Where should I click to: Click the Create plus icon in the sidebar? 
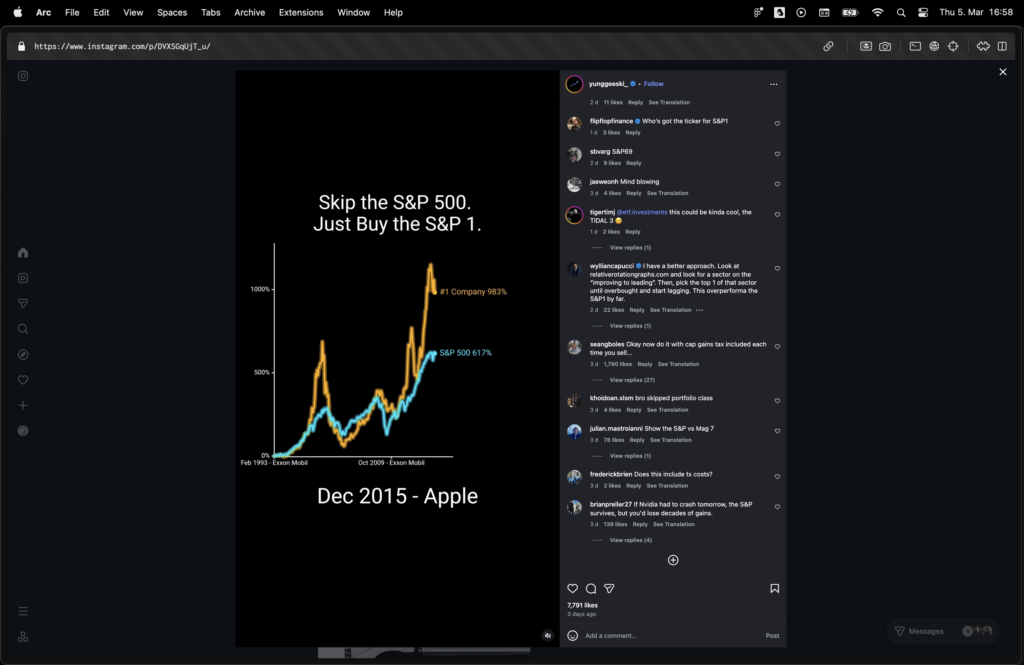pos(23,406)
